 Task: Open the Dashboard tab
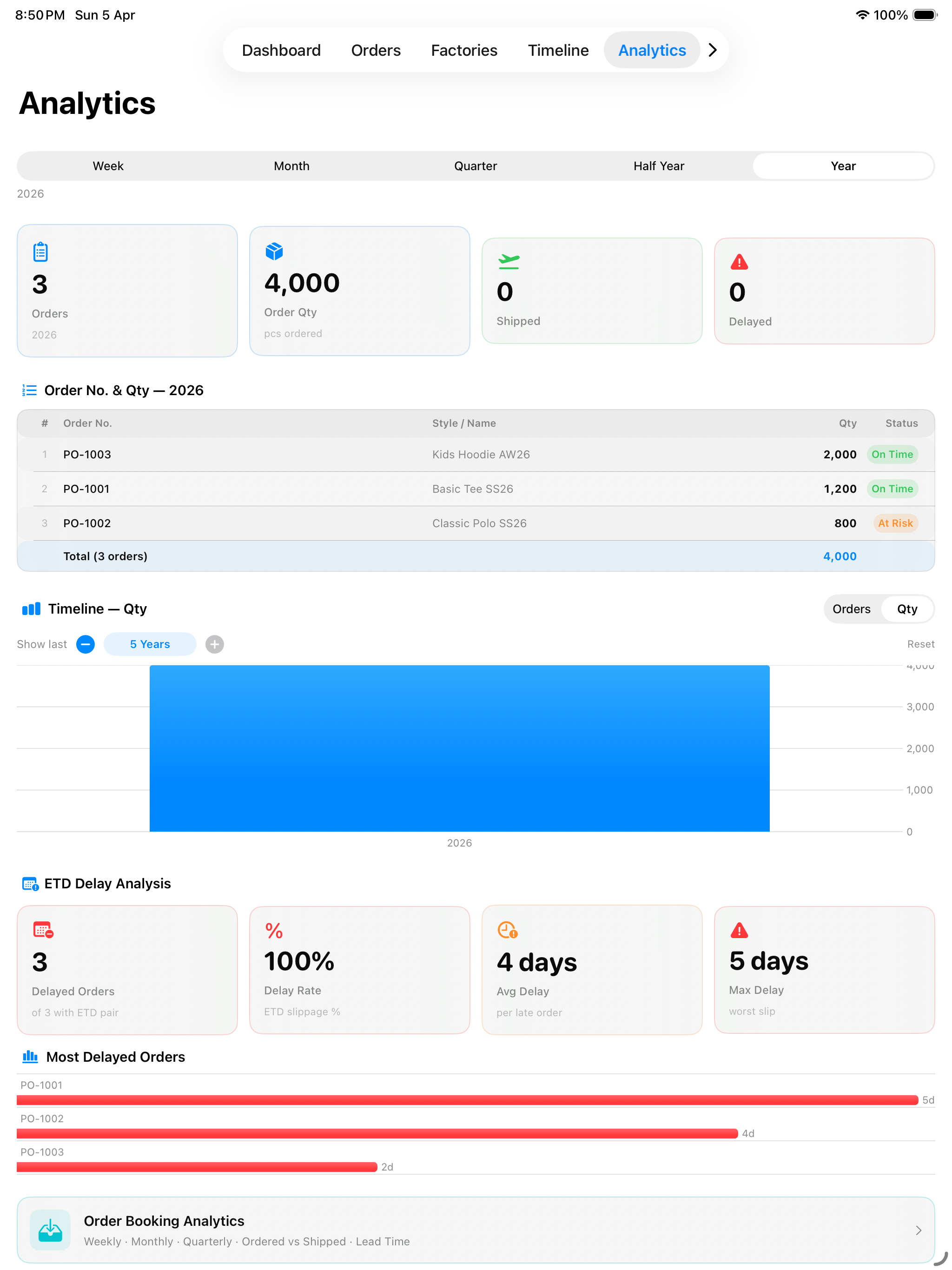(281, 51)
